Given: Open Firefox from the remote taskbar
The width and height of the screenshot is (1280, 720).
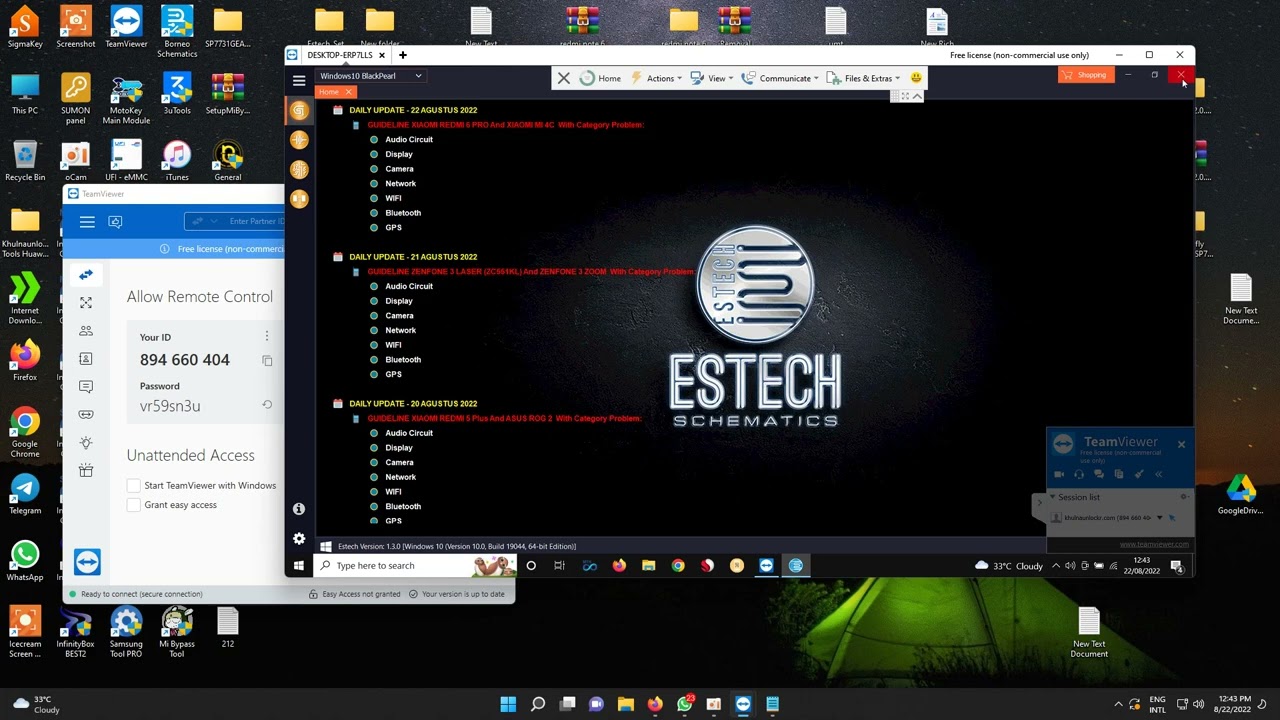Looking at the screenshot, I should point(619,566).
